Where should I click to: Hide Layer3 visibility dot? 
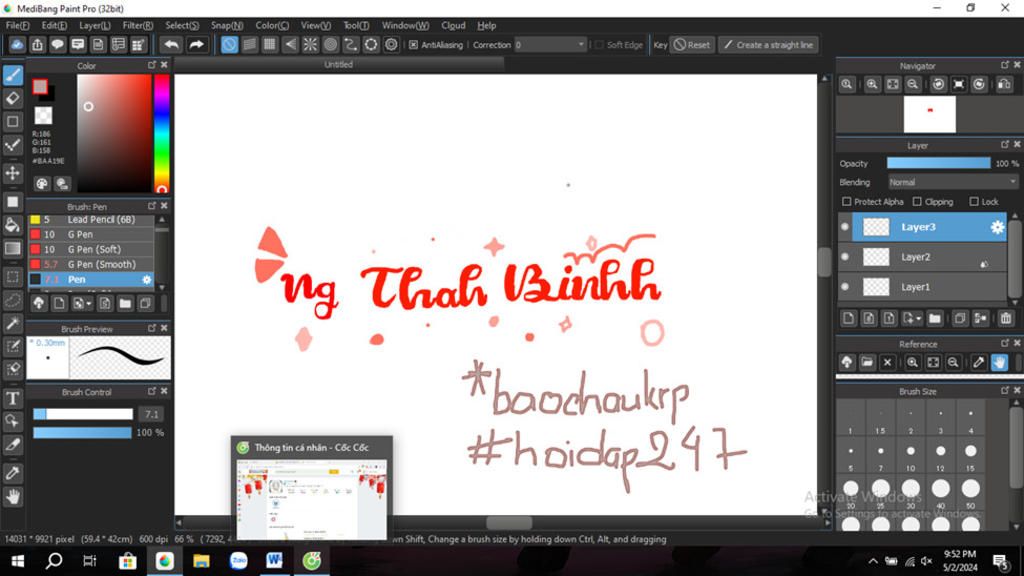[x=845, y=227]
